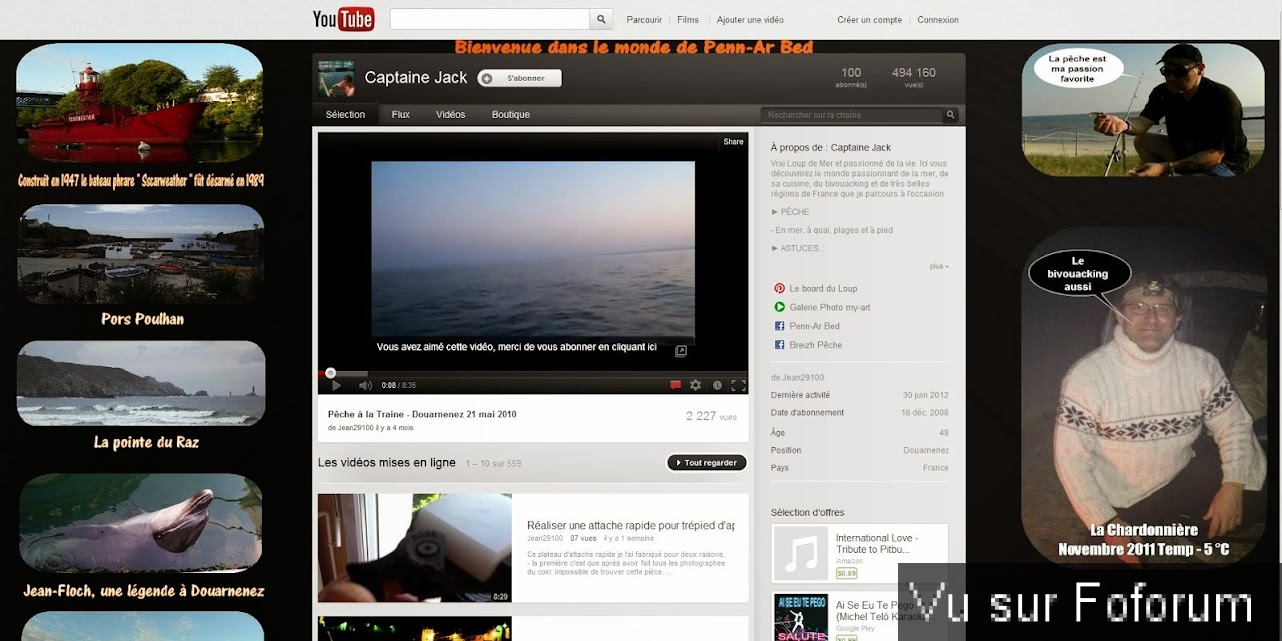The height and width of the screenshot is (641, 1282).
Task: Open video title Pêche à la Traine
Action: point(422,414)
